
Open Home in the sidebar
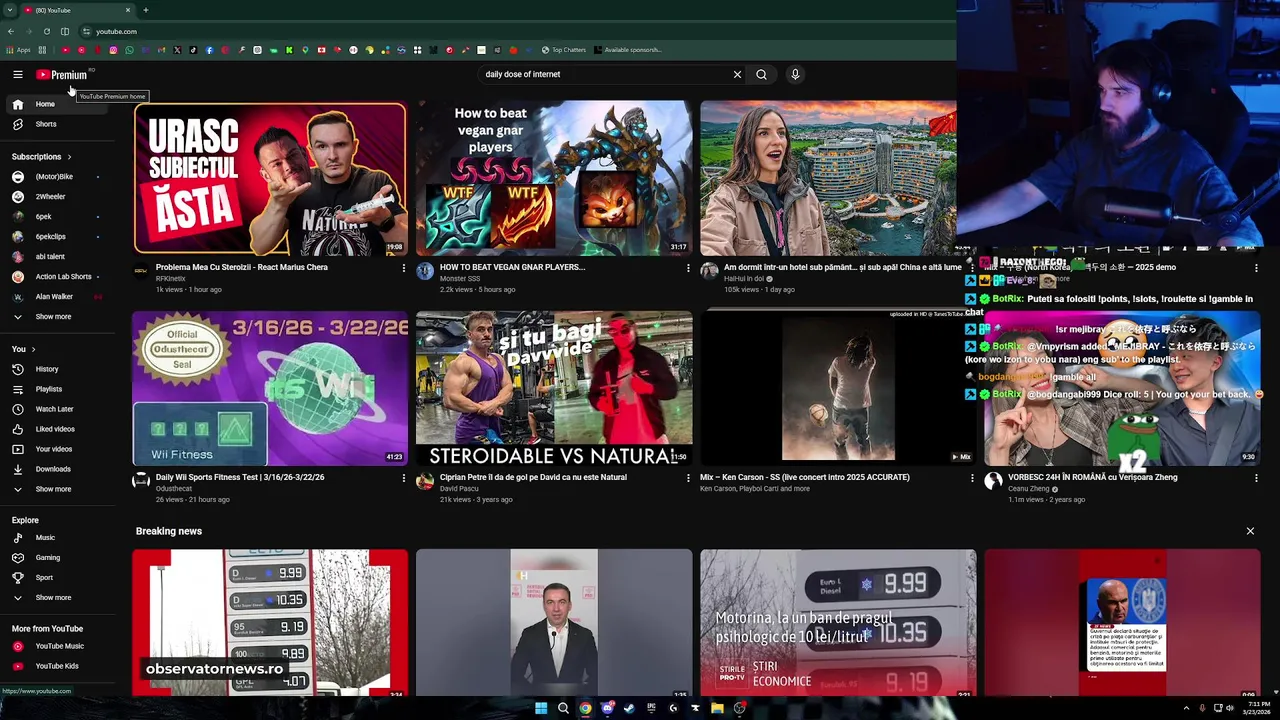tap(59, 104)
